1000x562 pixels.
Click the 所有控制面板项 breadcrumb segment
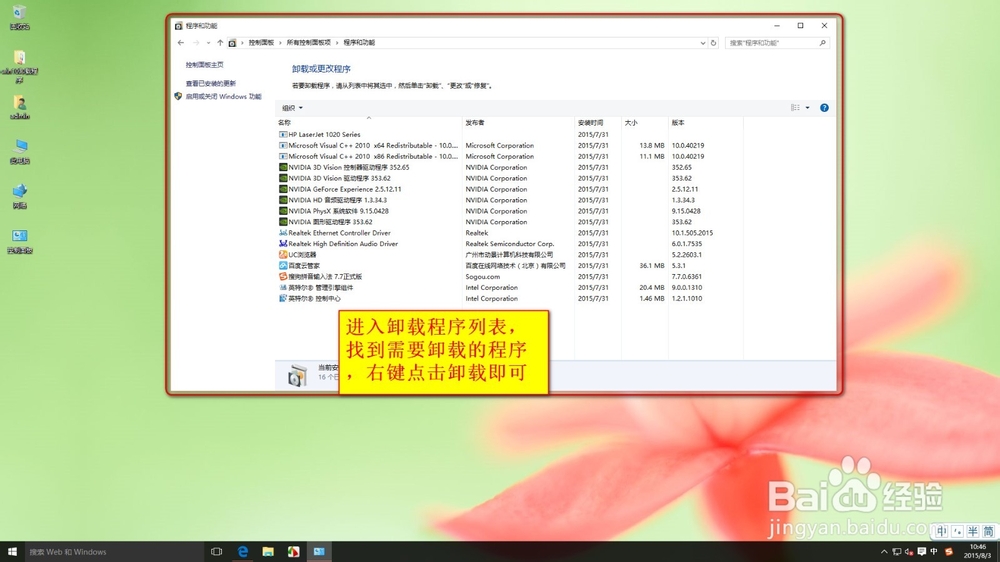309,43
